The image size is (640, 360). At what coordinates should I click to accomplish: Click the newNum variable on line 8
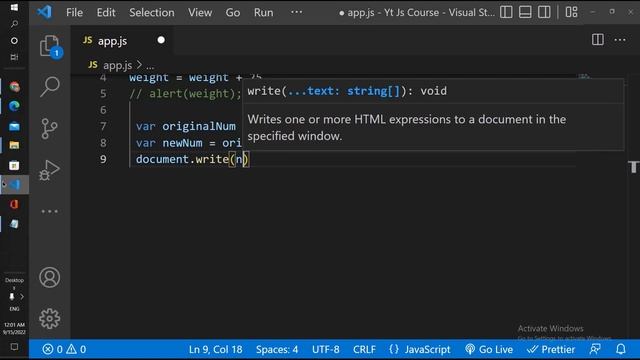(182, 143)
